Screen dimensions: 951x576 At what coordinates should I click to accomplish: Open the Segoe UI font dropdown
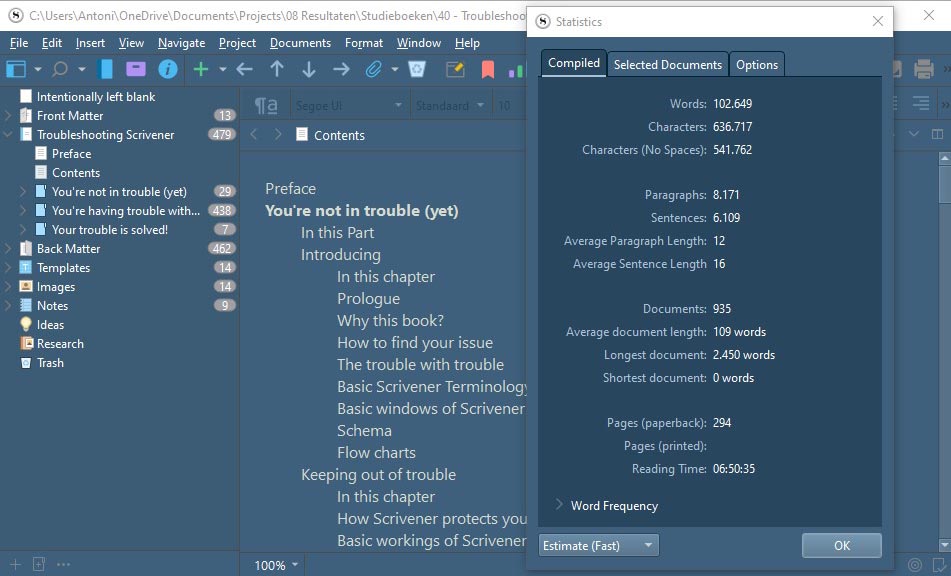click(349, 105)
